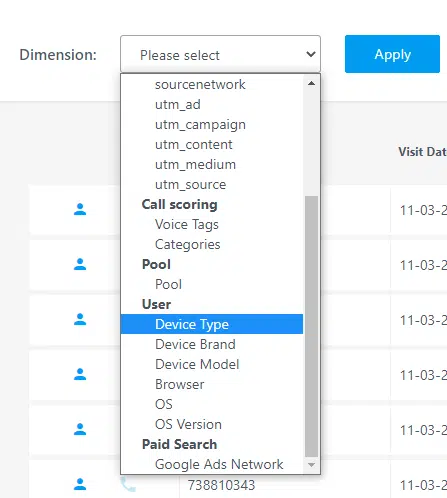Click the dropdown list scroll-down arrow
Viewport: 447px width, 498px height.
311,465
